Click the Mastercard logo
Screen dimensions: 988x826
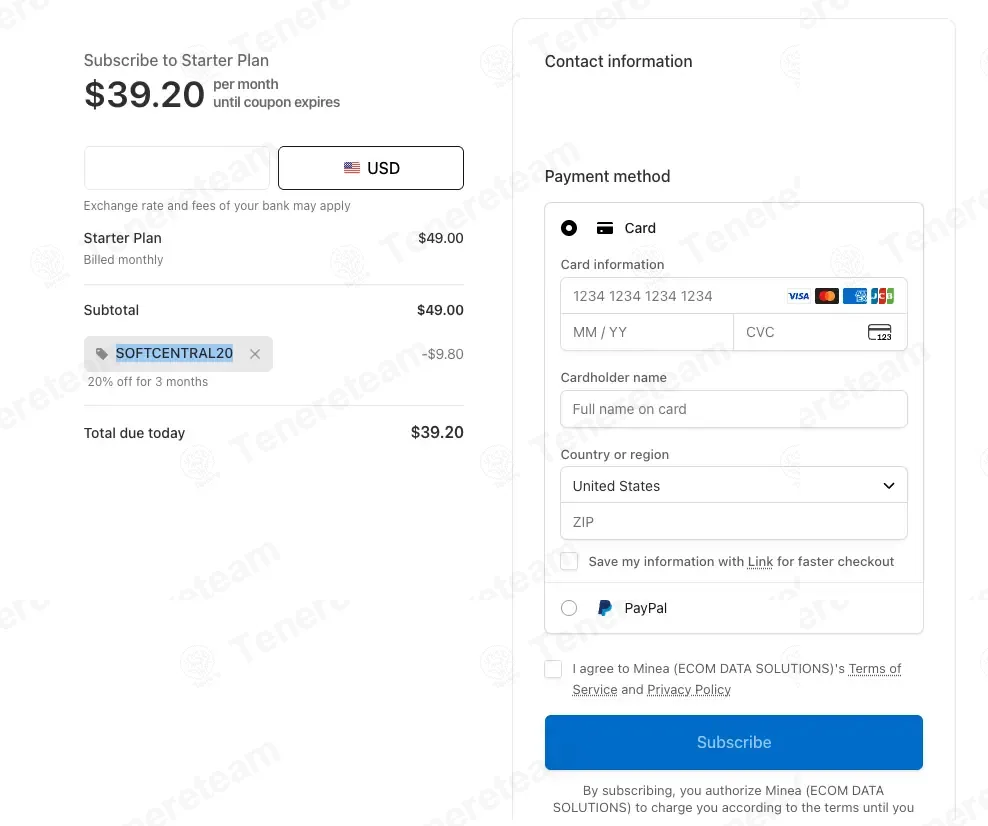pos(827,296)
